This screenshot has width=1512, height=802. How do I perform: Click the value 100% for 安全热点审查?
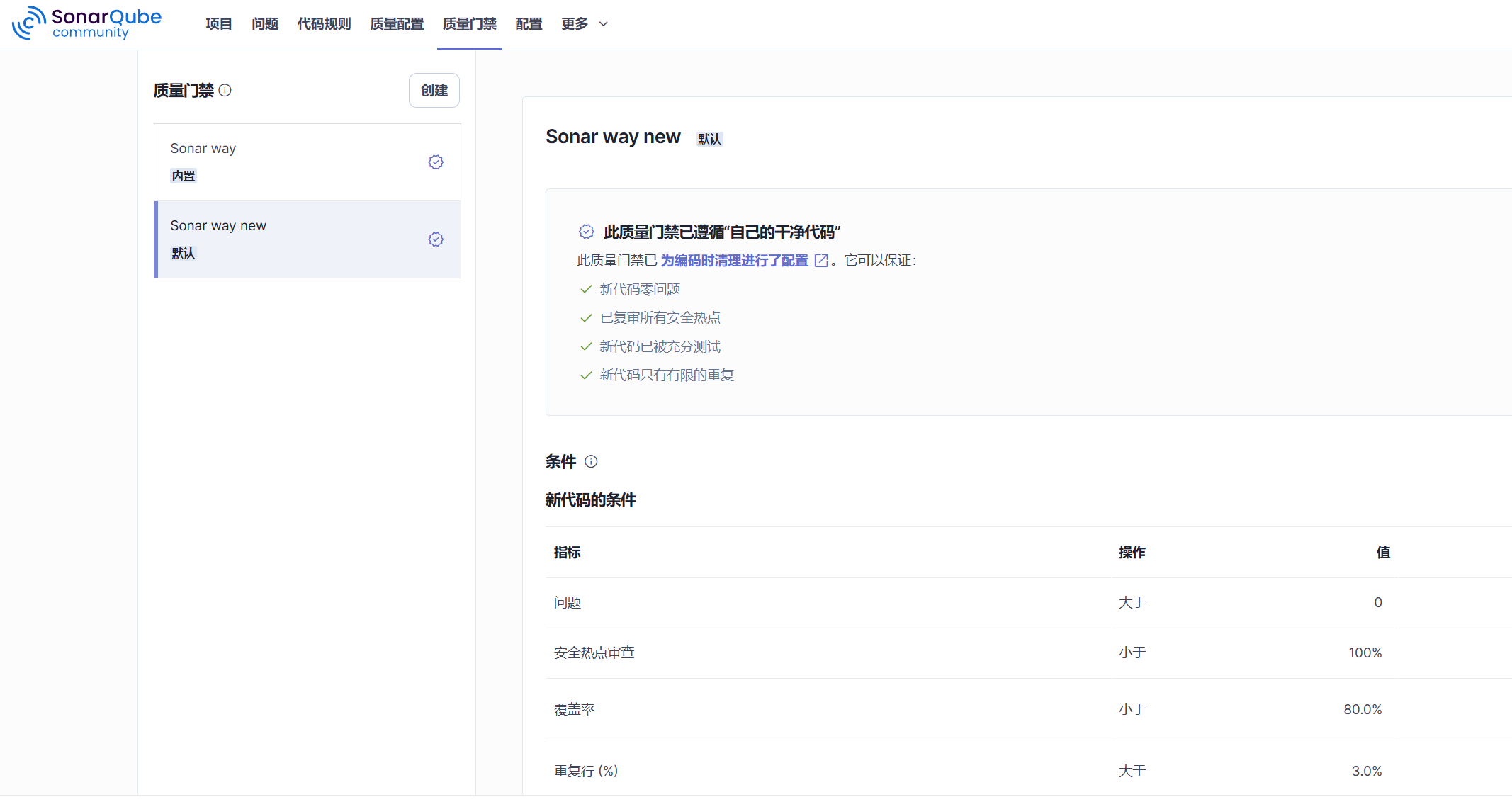tap(1365, 653)
